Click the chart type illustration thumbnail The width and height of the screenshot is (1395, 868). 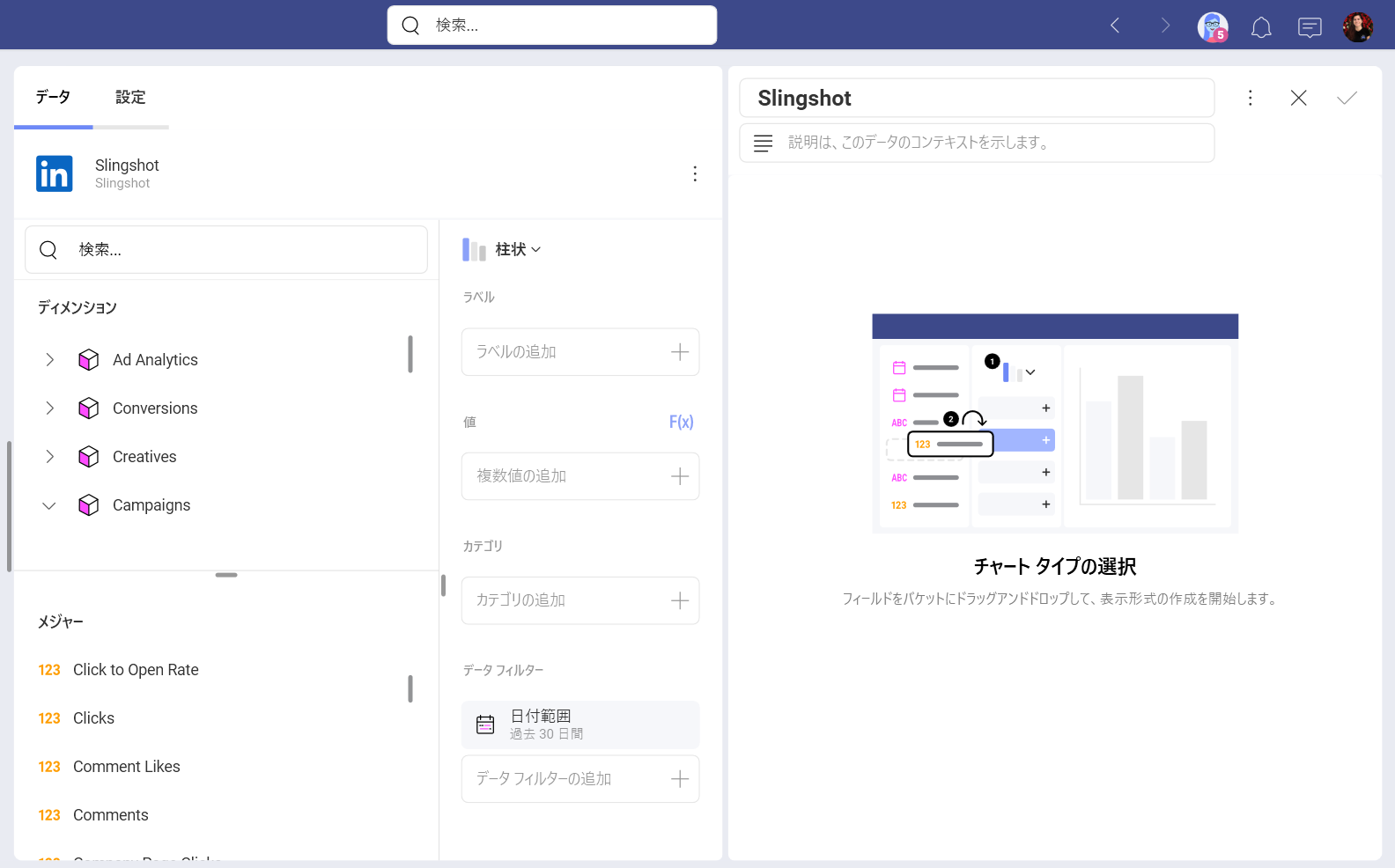(x=1055, y=423)
